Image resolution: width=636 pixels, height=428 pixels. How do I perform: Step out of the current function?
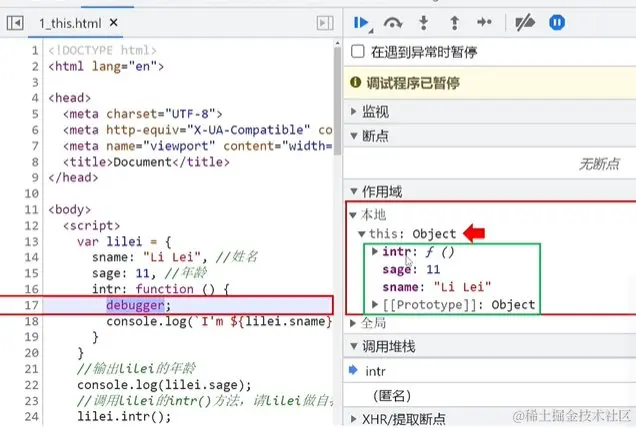click(x=454, y=23)
